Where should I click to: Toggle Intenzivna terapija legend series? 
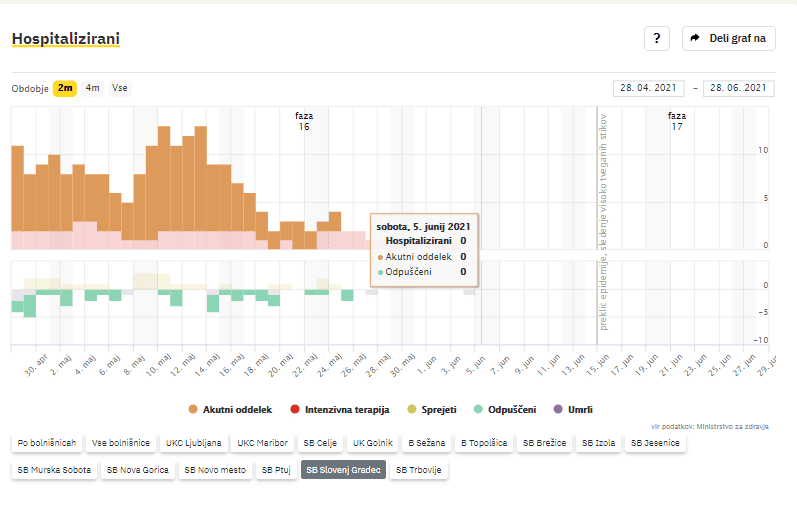click(x=337, y=410)
